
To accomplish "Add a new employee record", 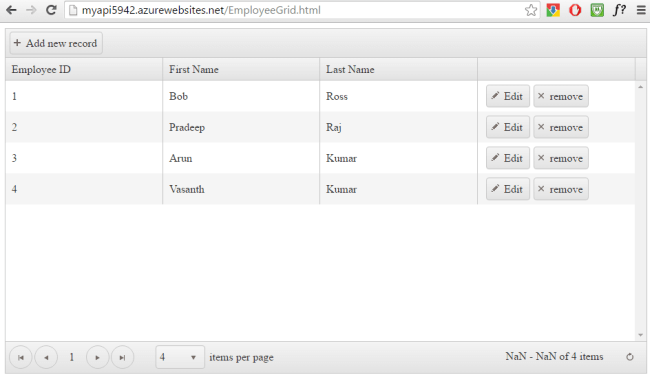I will pos(56,43).
